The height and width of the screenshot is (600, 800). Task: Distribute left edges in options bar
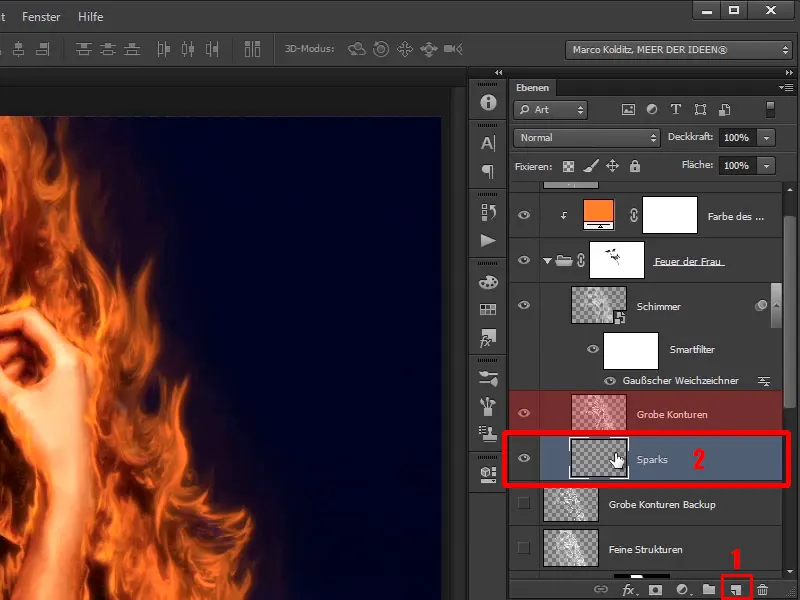163,49
